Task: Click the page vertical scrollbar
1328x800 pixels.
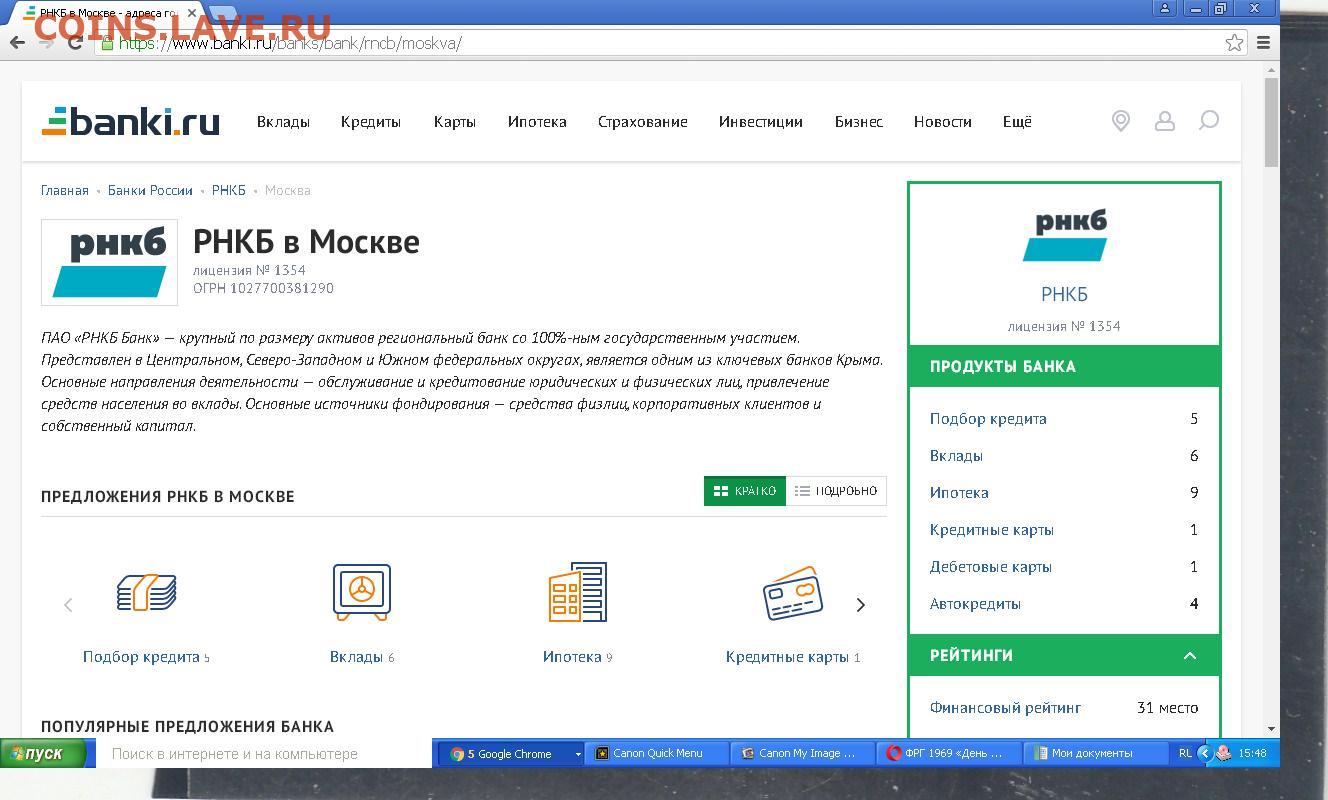Action: 1272,400
